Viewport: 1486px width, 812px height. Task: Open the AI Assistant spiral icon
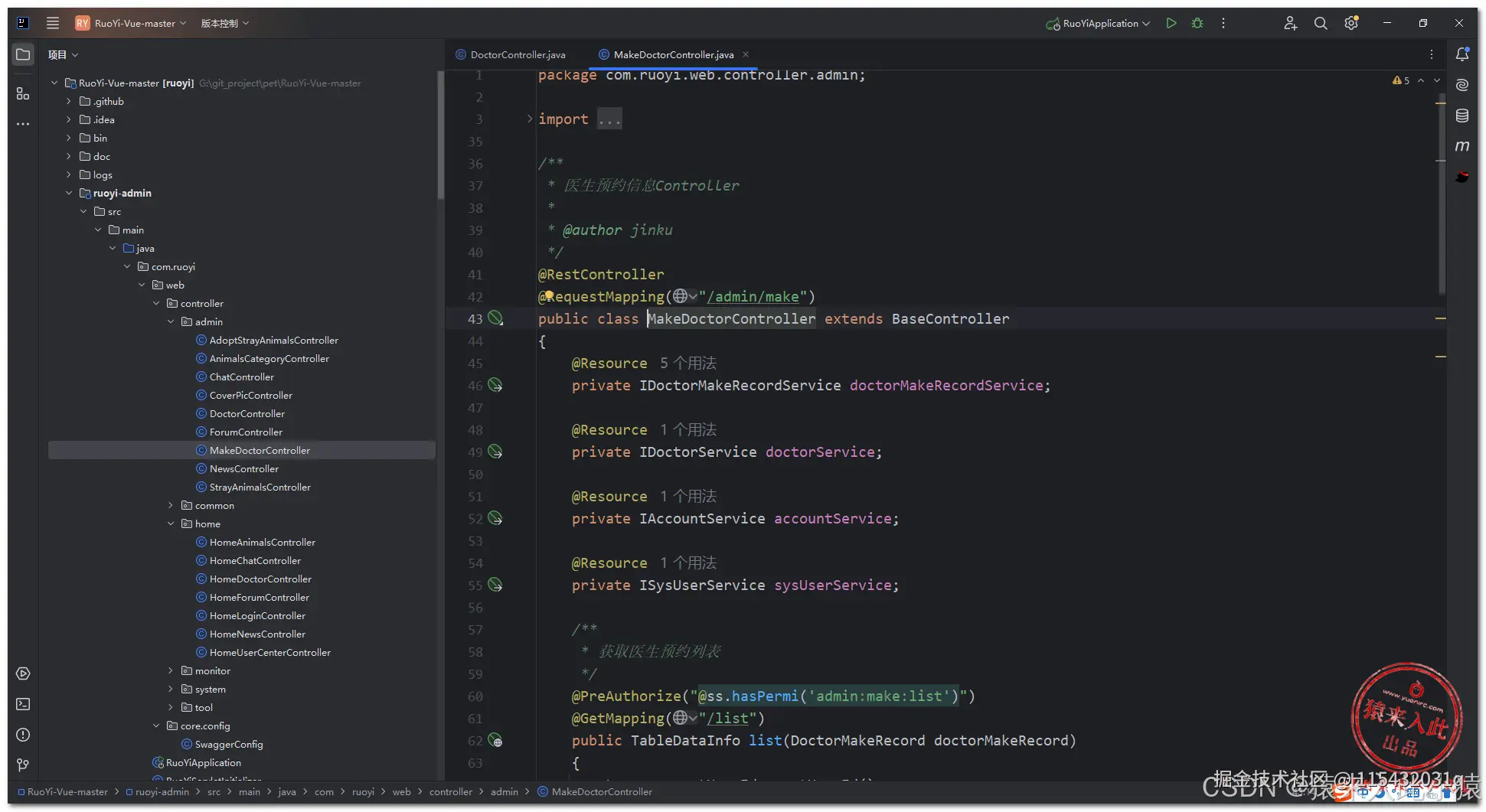coord(1462,85)
